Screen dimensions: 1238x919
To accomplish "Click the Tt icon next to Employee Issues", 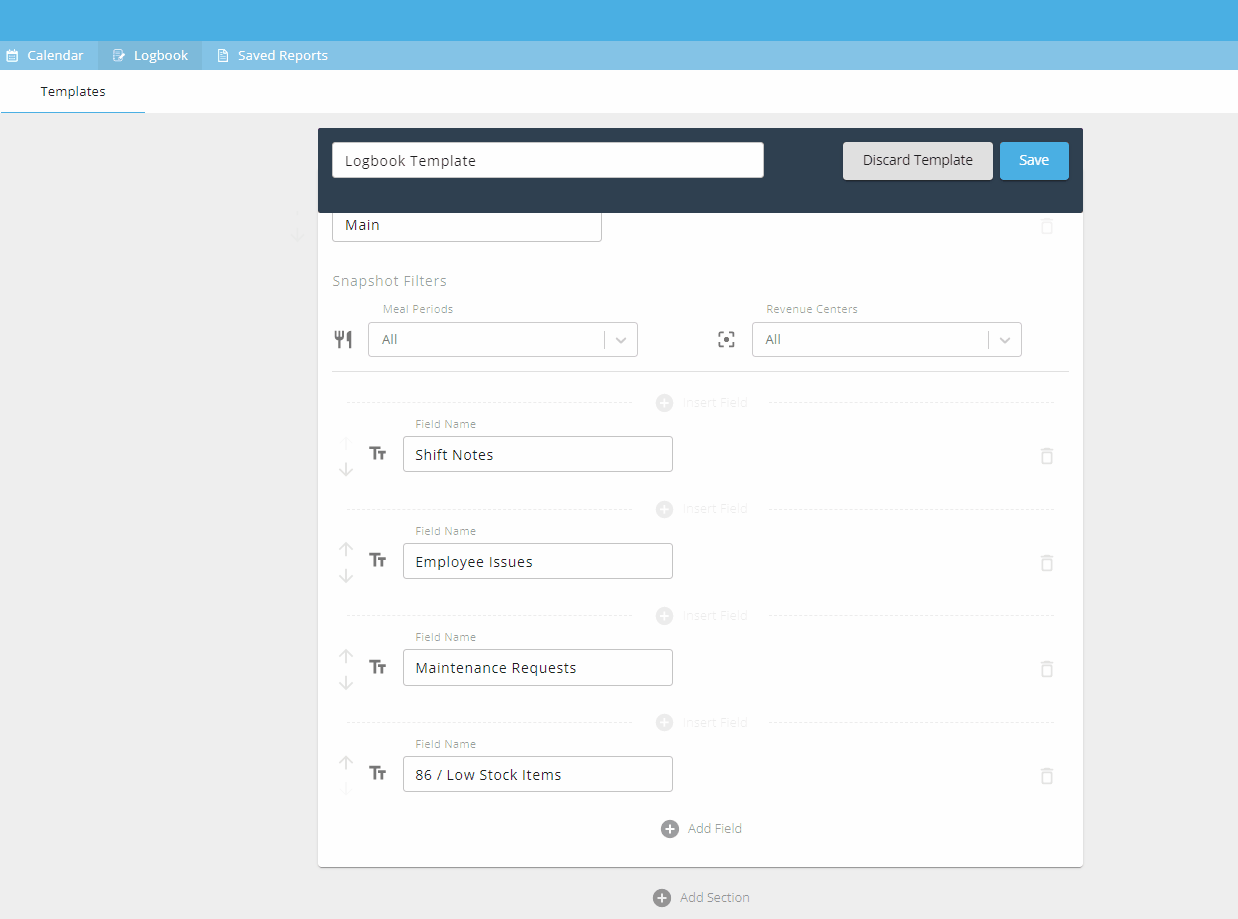I will [377, 560].
